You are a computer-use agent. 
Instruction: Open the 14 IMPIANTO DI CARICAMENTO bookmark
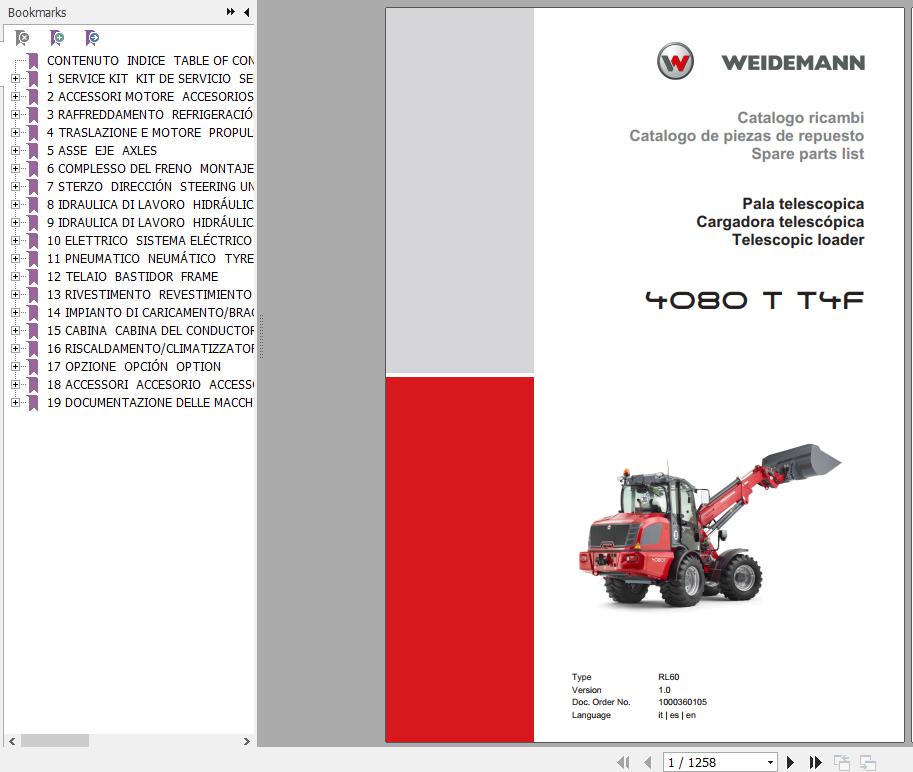pos(150,313)
